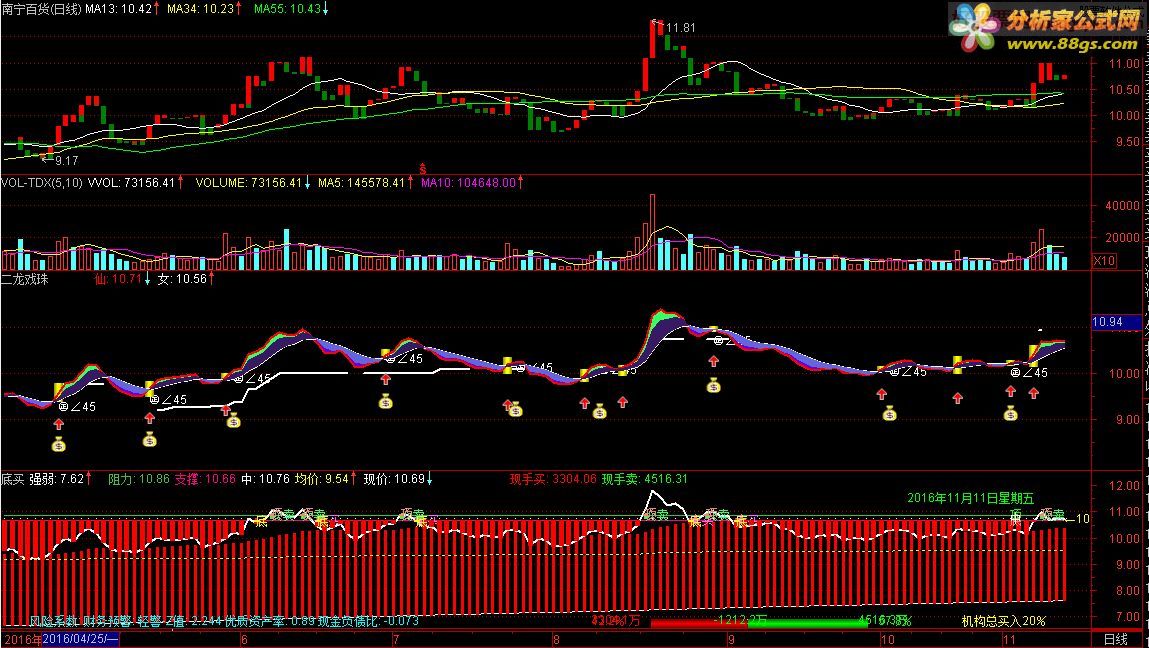This screenshot has width=1149, height=648.
Task: Click the X10 volume scale box
Action: pos(1104,260)
